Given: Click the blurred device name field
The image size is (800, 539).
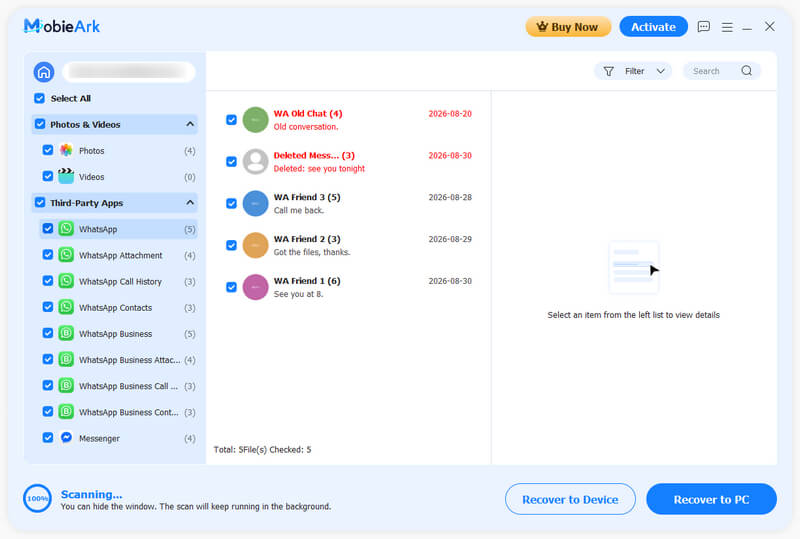Looking at the screenshot, I should coord(129,72).
